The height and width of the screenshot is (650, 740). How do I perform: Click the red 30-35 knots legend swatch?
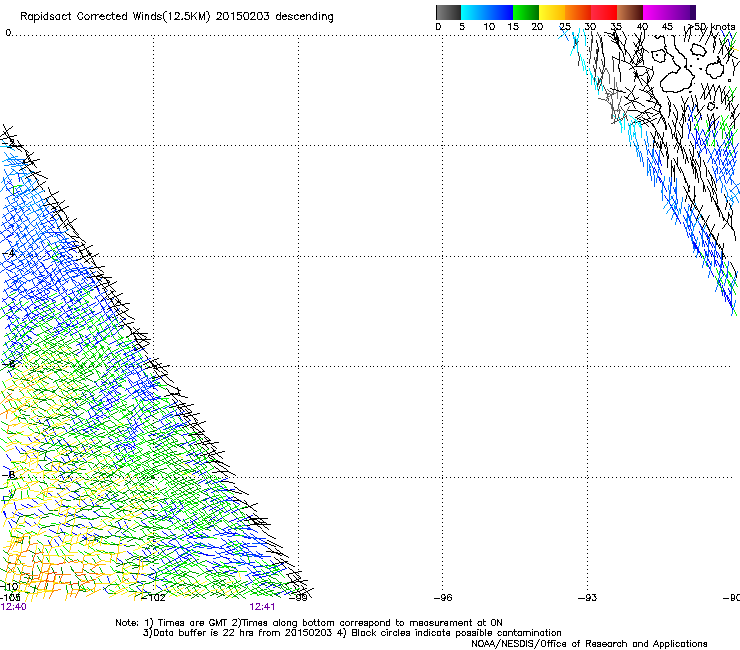point(604,12)
